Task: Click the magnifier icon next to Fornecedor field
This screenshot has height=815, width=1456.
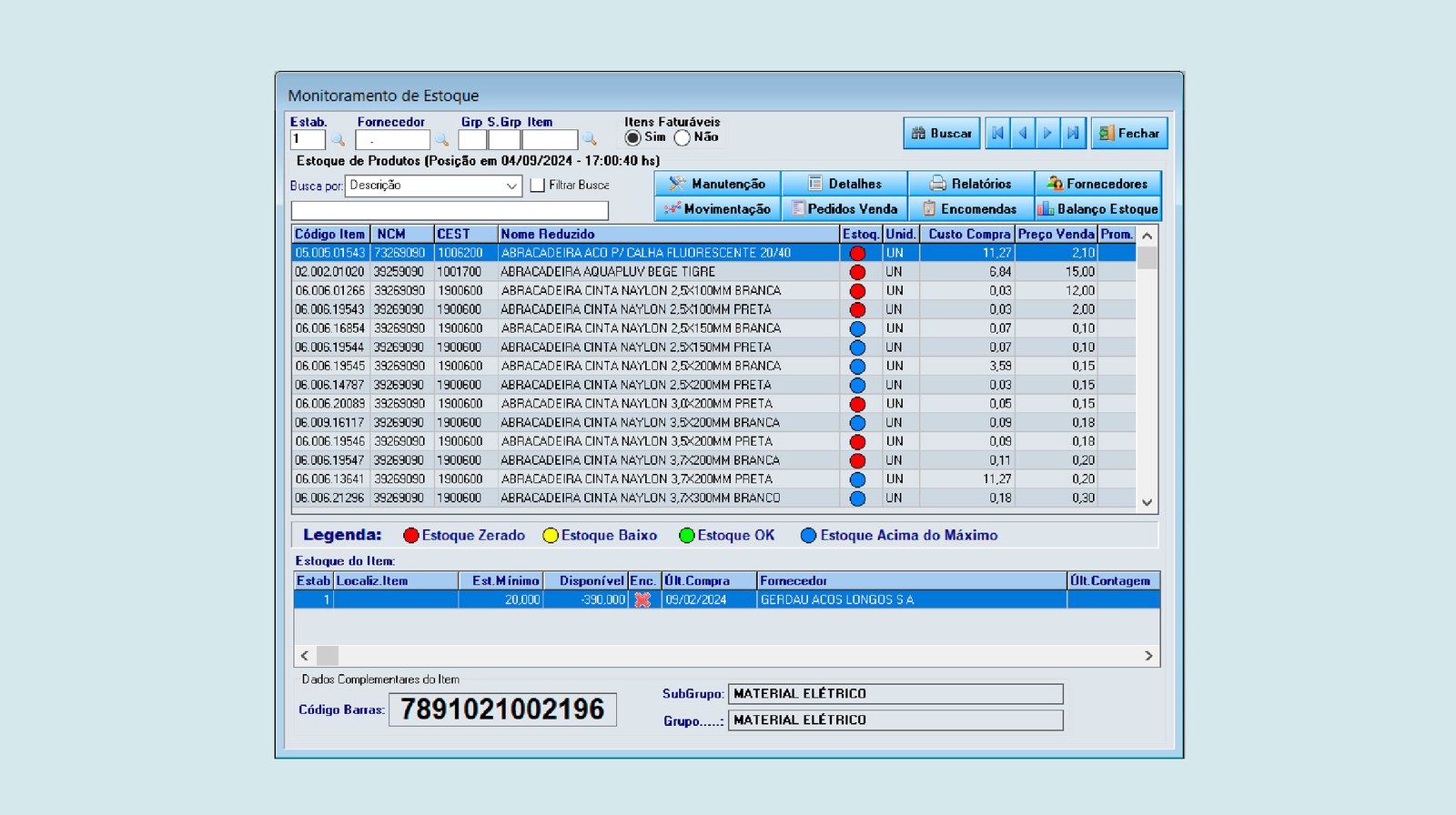Action: (x=441, y=140)
